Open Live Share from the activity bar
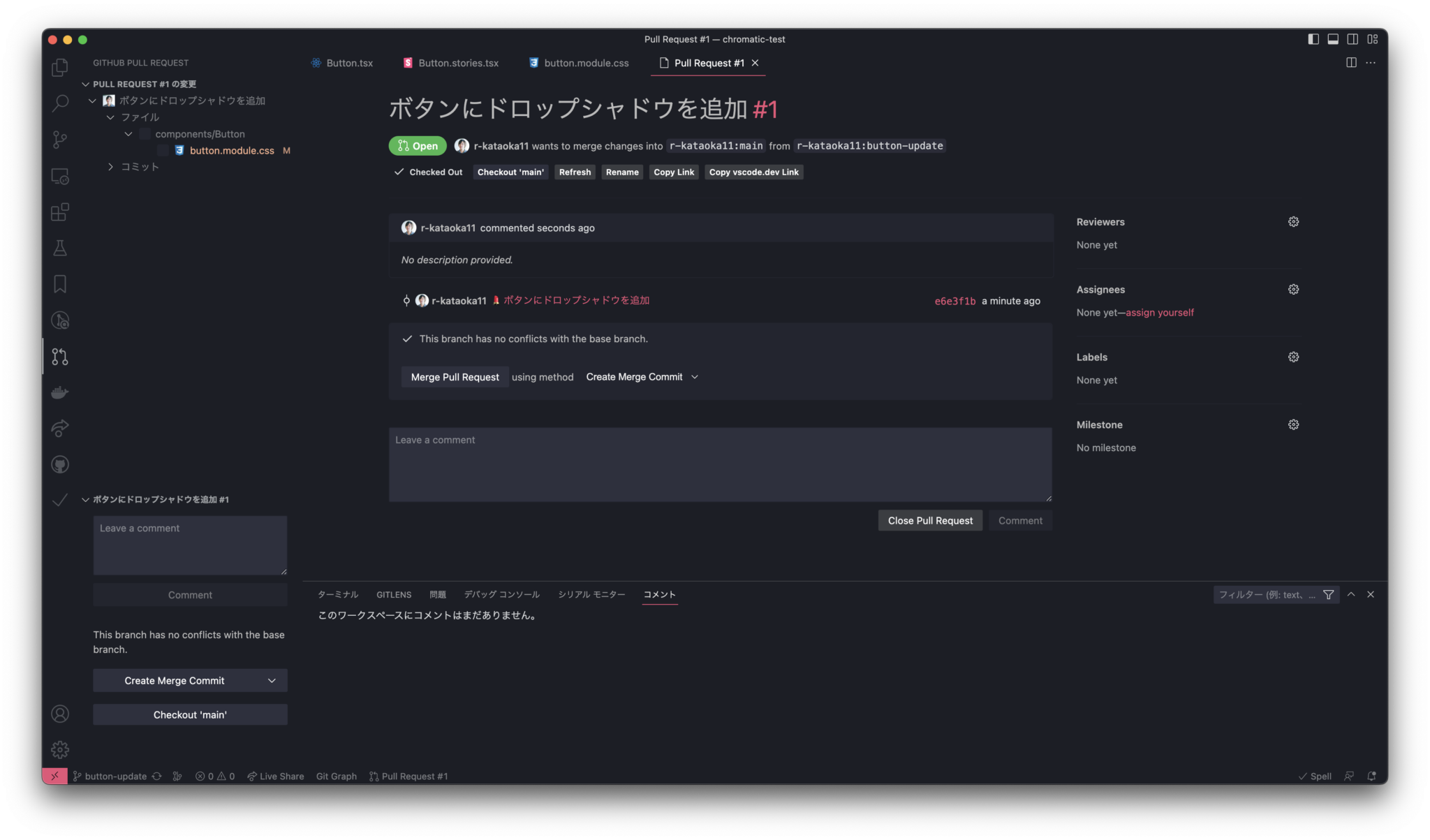This screenshot has width=1430, height=840. pyautogui.click(x=59, y=428)
